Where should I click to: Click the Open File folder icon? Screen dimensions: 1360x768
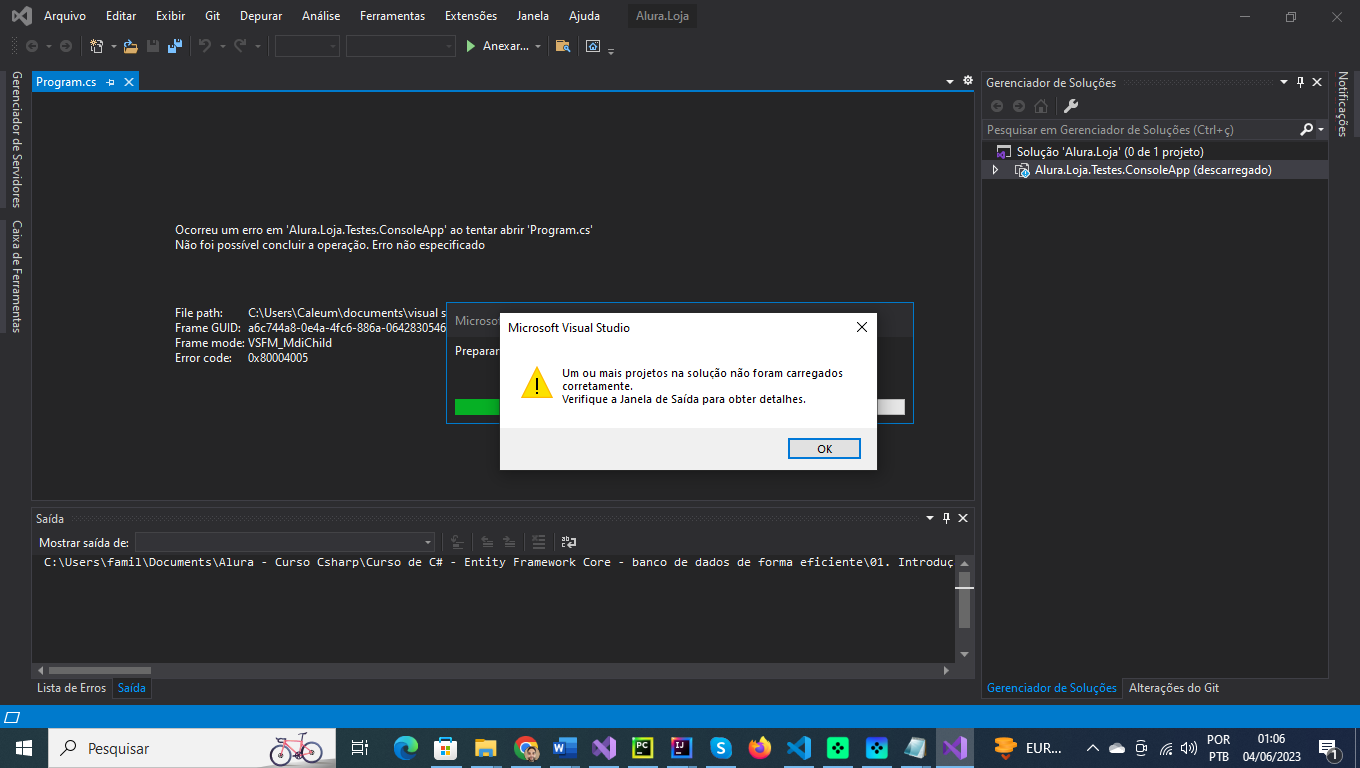tap(130, 46)
